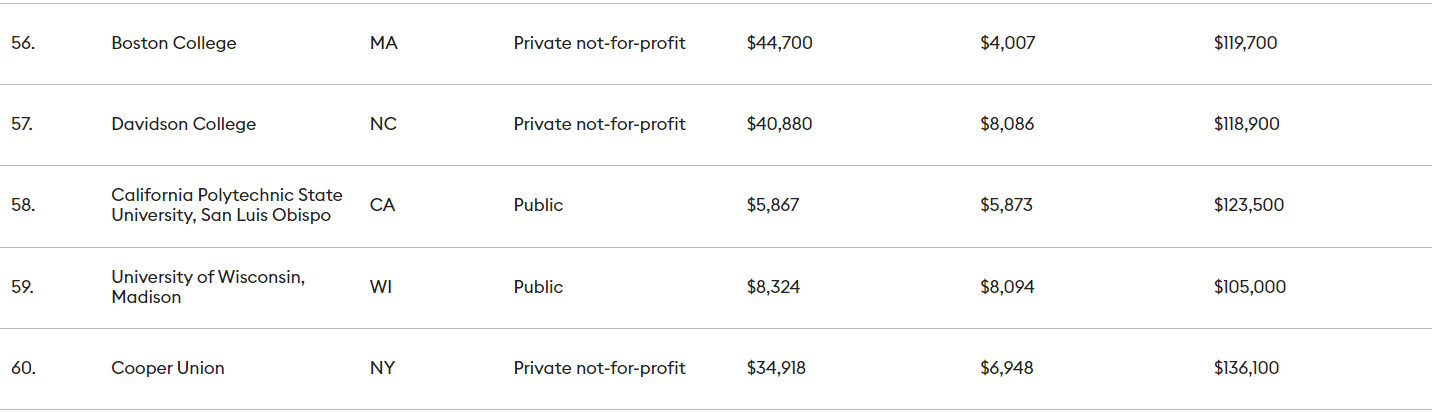Click rank number 58
This screenshot has height=412, width=1432.
[x=23, y=205]
